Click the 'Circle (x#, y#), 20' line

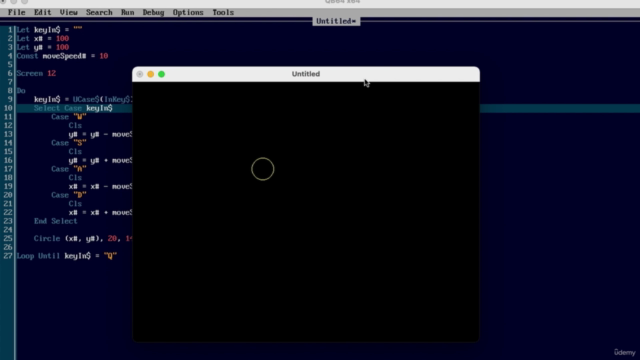tap(83, 238)
